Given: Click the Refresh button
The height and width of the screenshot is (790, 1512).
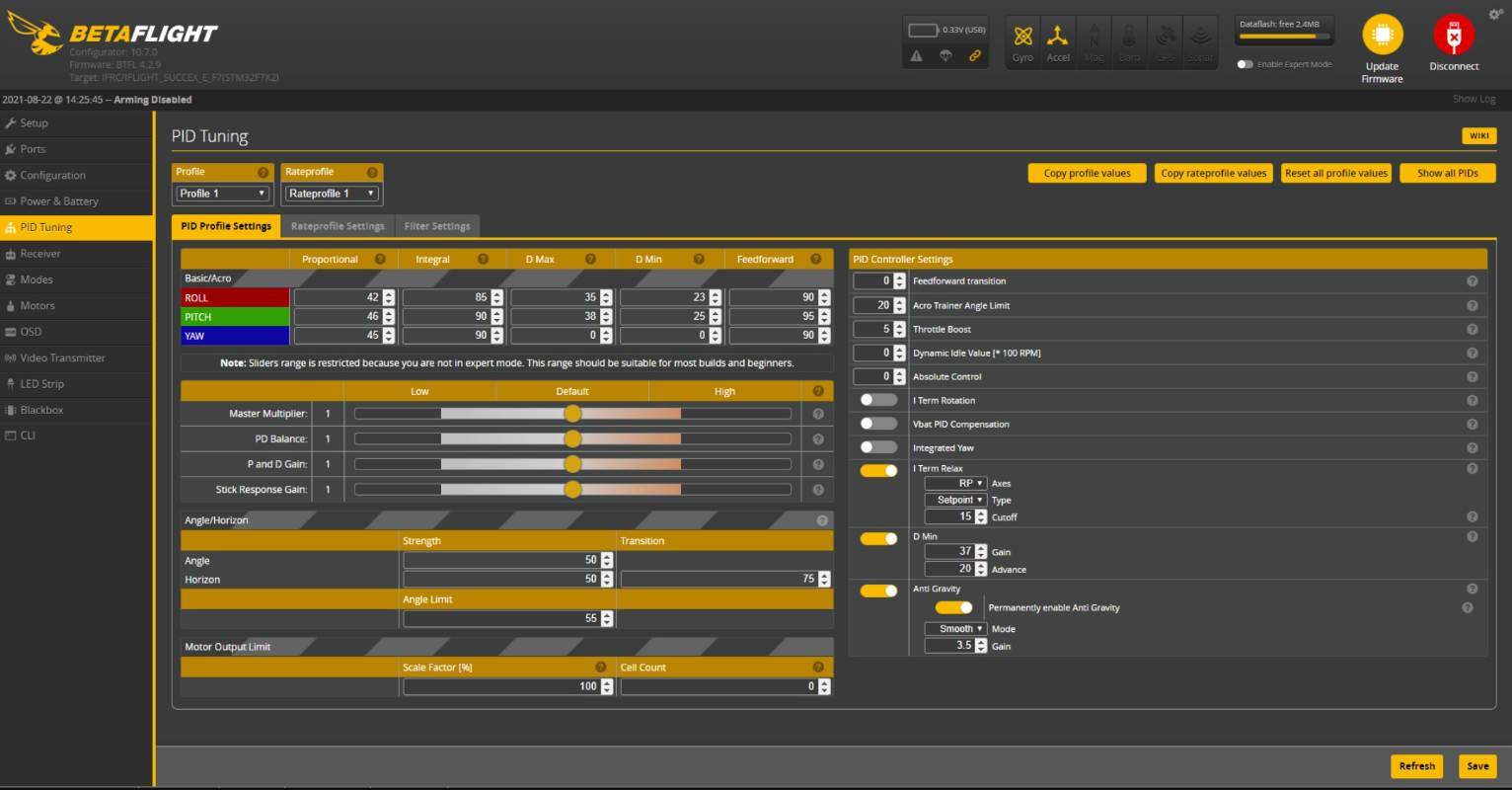Looking at the screenshot, I should pos(1417,766).
